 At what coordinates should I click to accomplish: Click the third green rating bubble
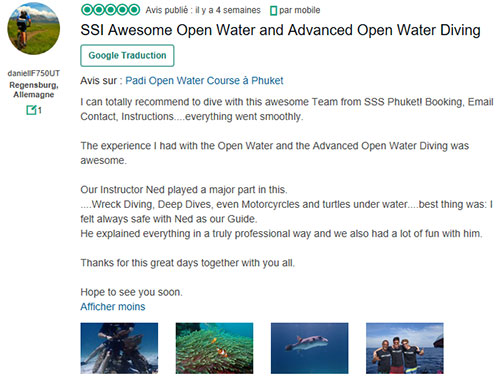coord(111,10)
